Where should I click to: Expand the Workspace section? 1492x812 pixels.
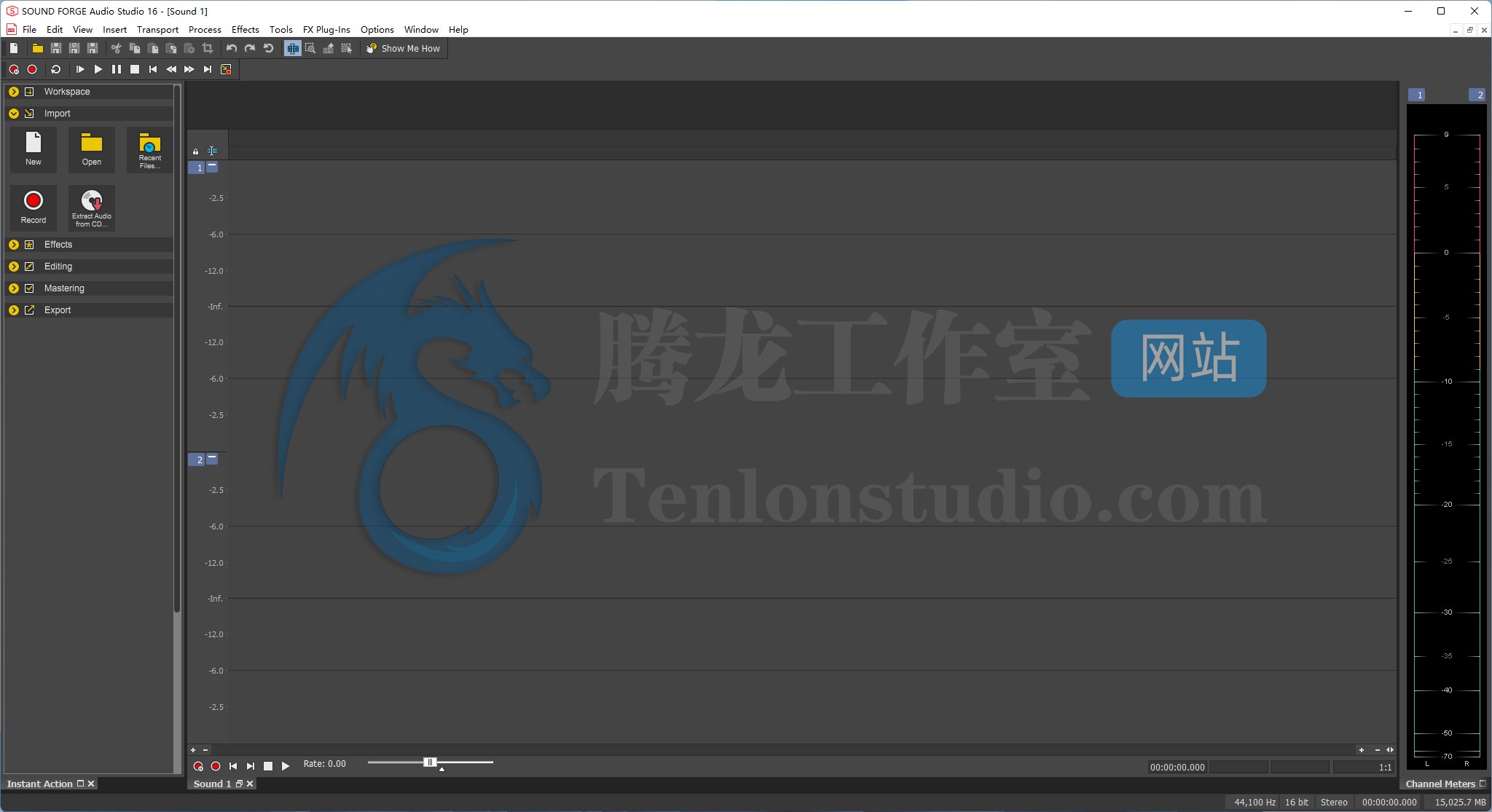tap(14, 92)
